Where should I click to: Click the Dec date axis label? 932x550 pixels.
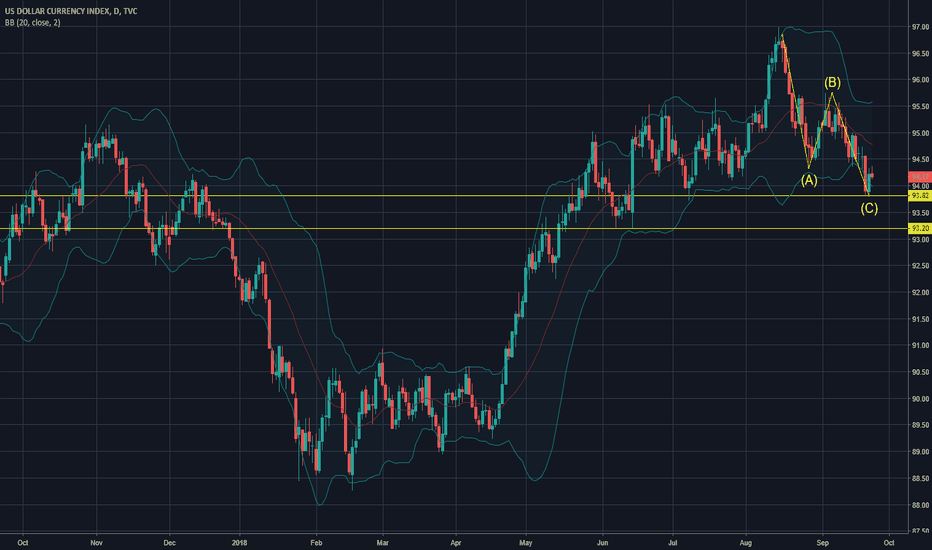pos(169,543)
